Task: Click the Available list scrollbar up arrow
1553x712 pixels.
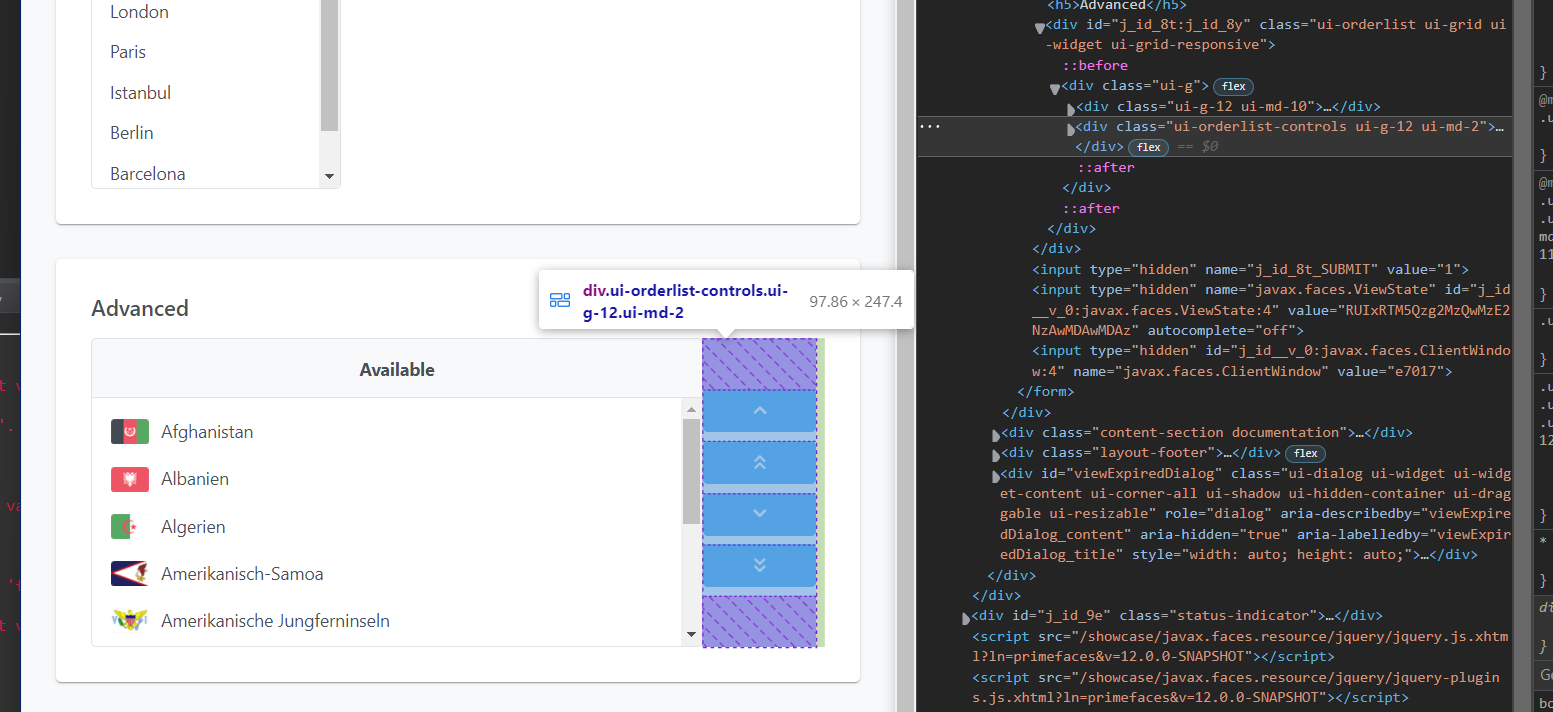Action: pos(691,408)
